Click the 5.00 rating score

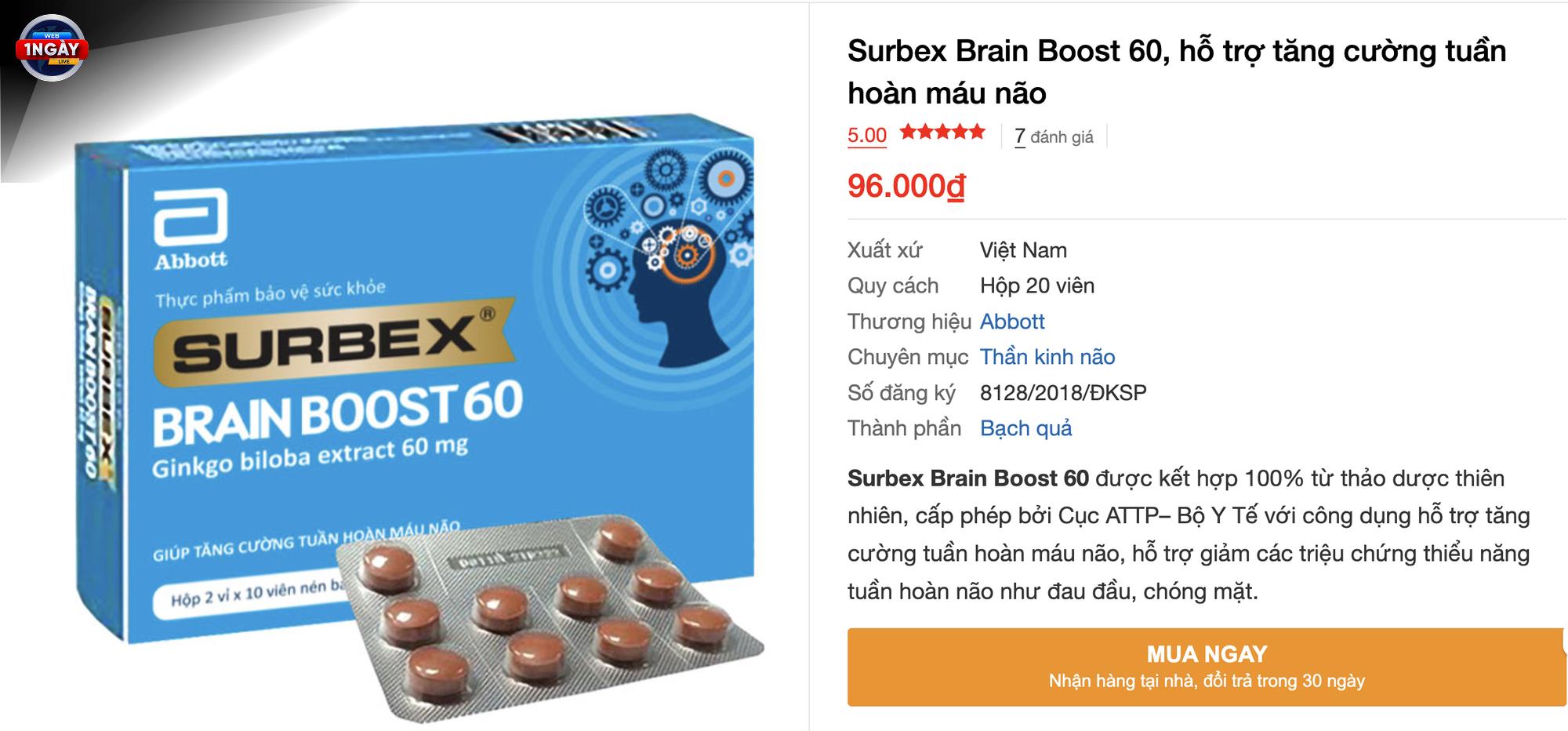coord(866,135)
